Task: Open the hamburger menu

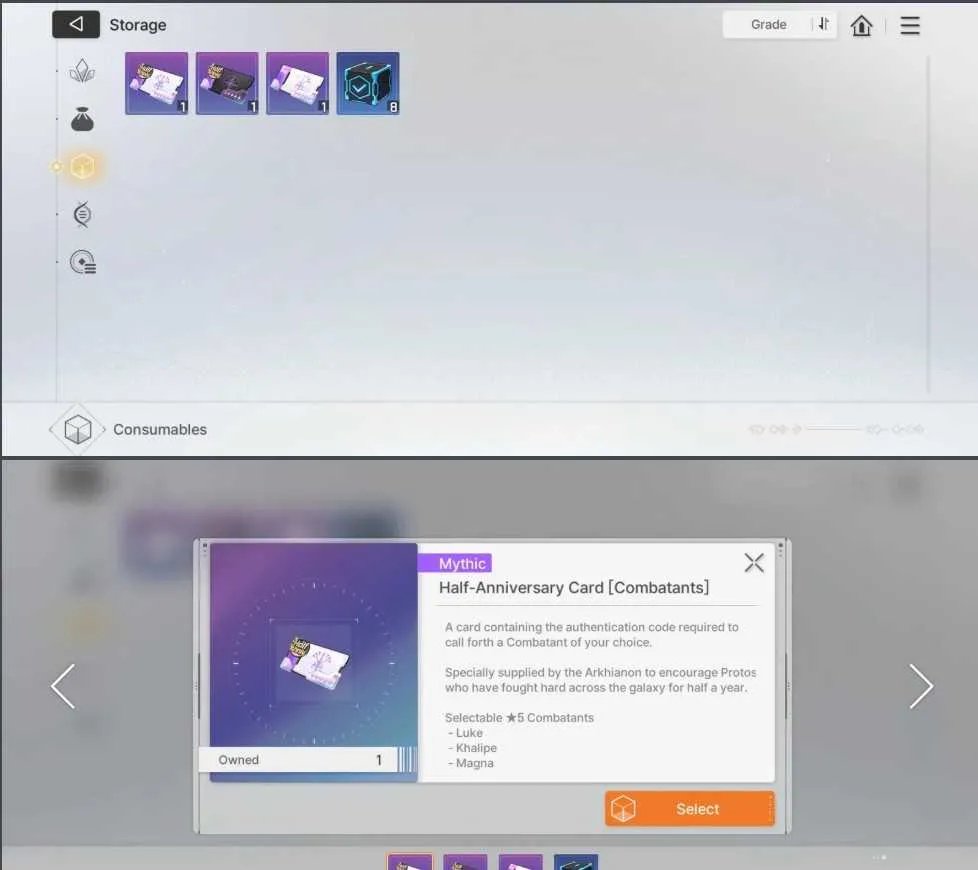Action: (910, 25)
